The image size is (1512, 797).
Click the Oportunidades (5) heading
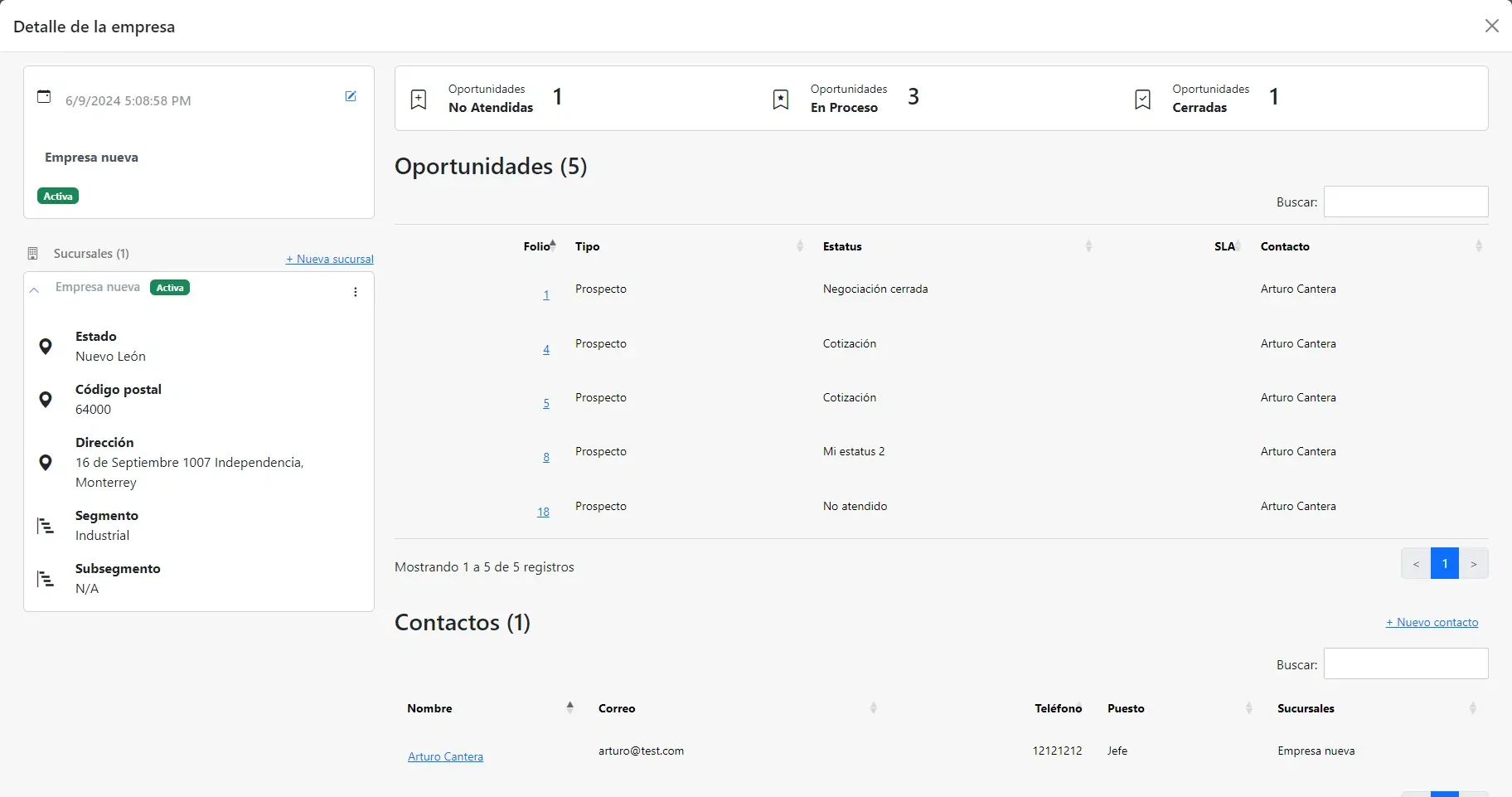pos(491,166)
